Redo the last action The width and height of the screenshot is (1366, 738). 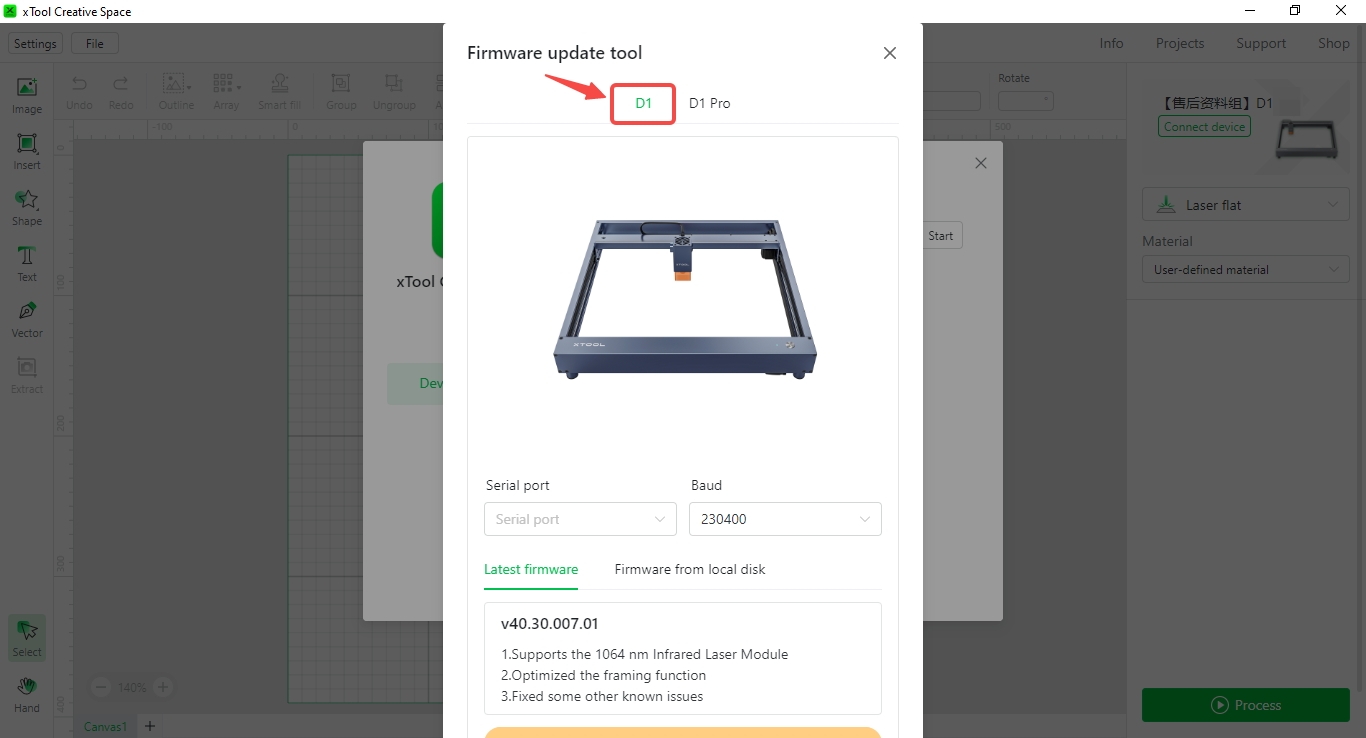[x=121, y=92]
